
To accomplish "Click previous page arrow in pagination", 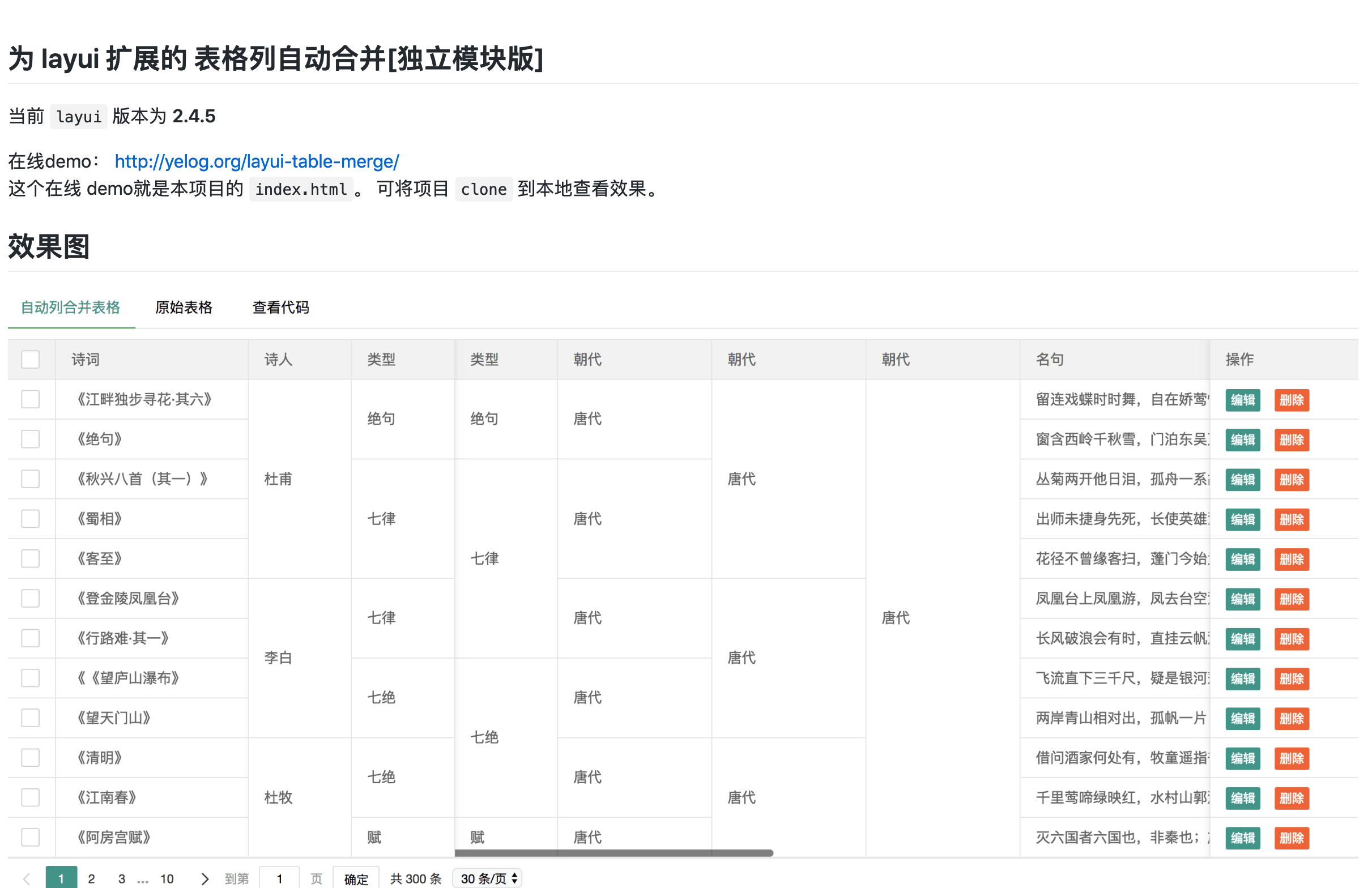I will [x=27, y=879].
